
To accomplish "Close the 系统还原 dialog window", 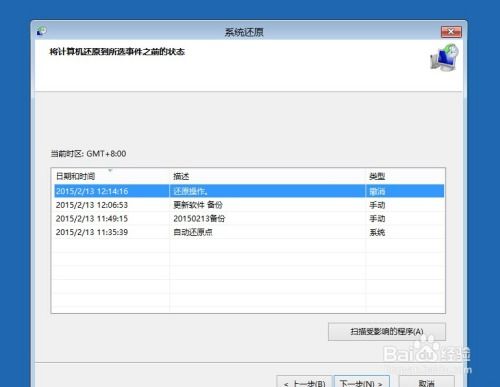I will coord(451,32).
